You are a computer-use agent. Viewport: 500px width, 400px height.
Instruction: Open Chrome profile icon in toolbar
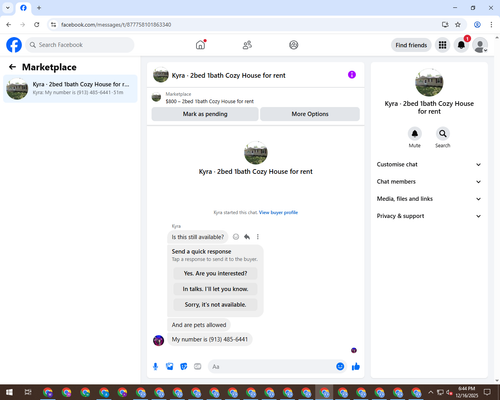pos(477,25)
